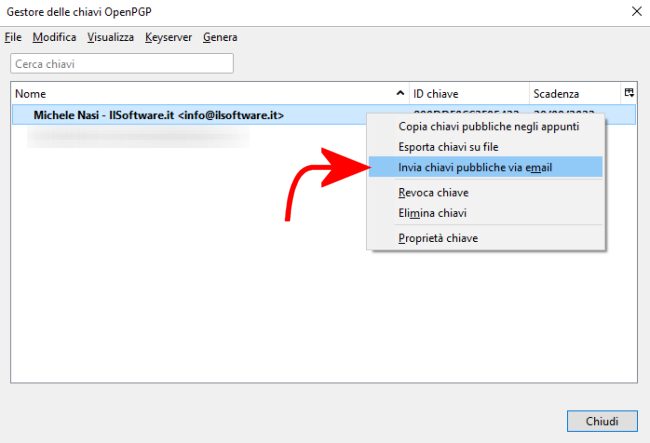Viewport: 650px width, 443px height.
Task: Open the Modifica menu
Action: tap(54, 37)
